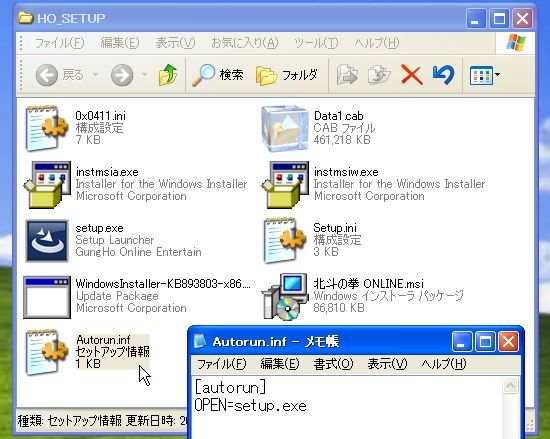Viewport: 550px width, 439px height.
Task: Click the instmsia.exe file name
Action: [x=107, y=172]
